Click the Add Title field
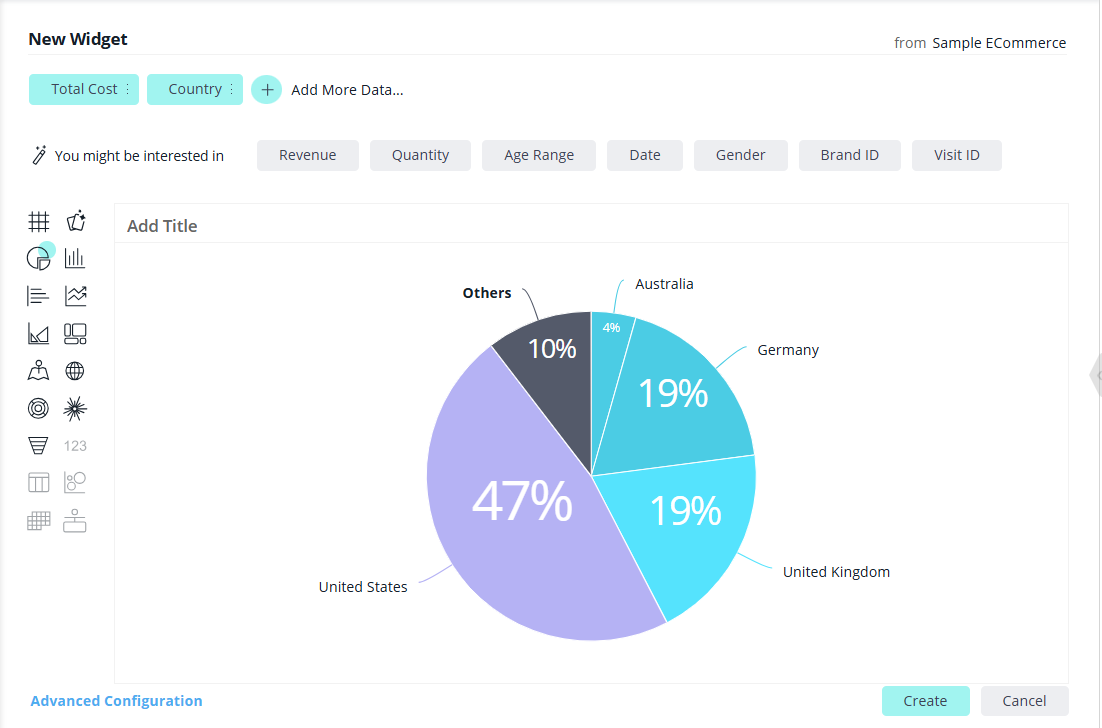The height and width of the screenshot is (728, 1102). click(x=162, y=226)
